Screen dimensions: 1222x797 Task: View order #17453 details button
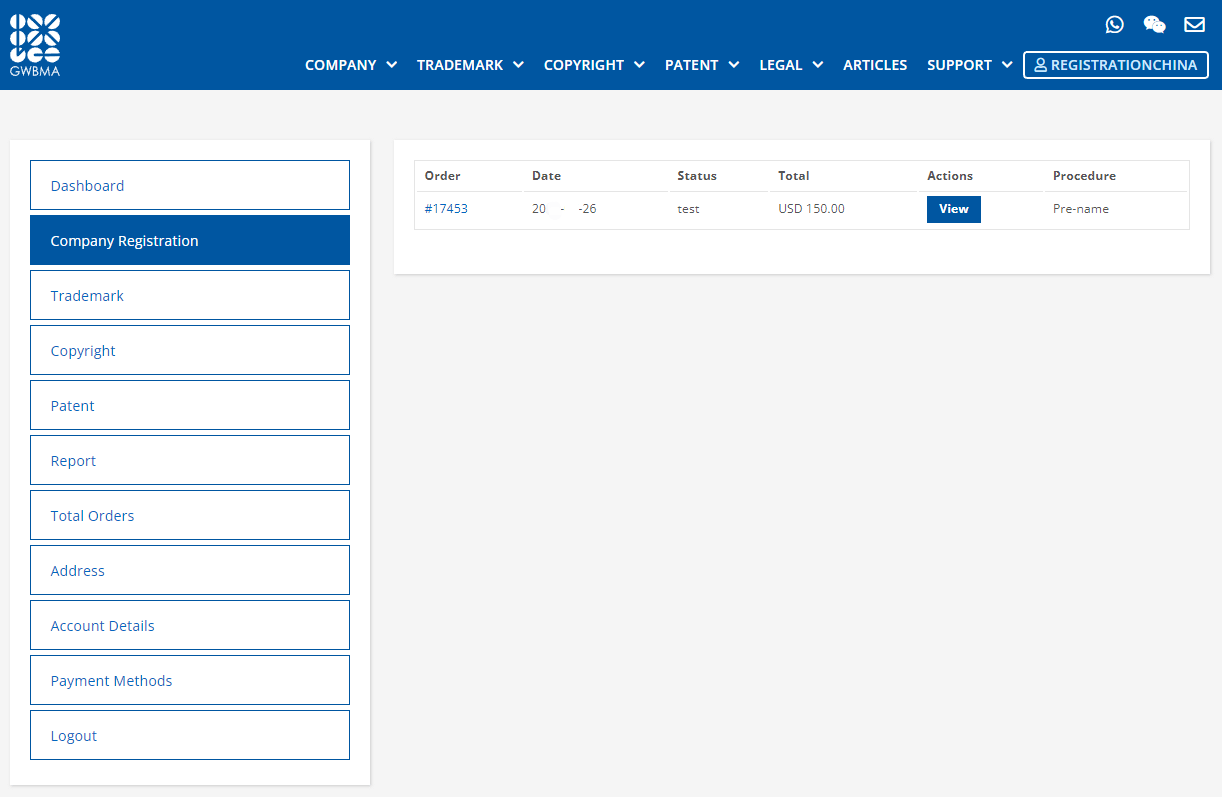click(954, 209)
